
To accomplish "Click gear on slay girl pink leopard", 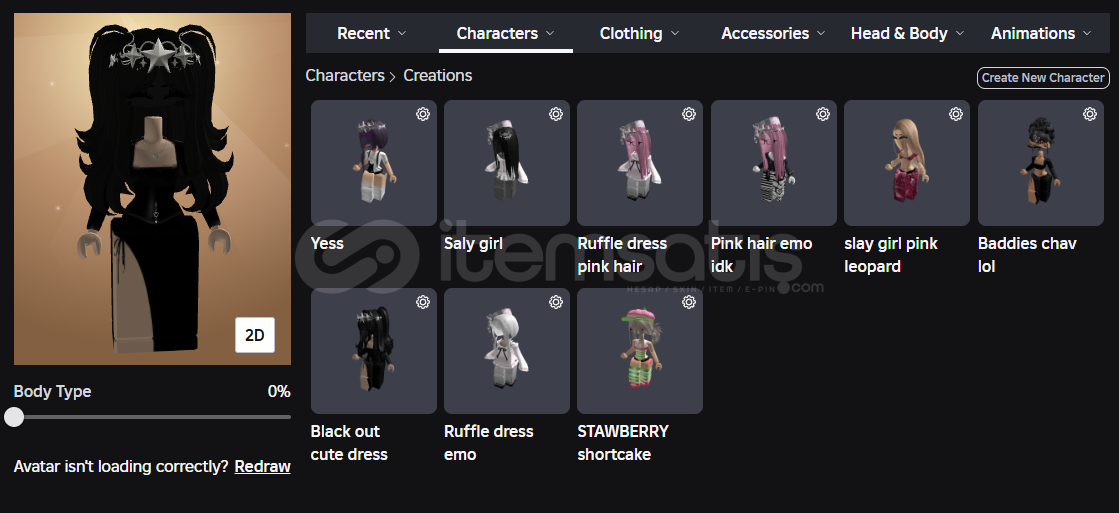I will pyautogui.click(x=956, y=114).
